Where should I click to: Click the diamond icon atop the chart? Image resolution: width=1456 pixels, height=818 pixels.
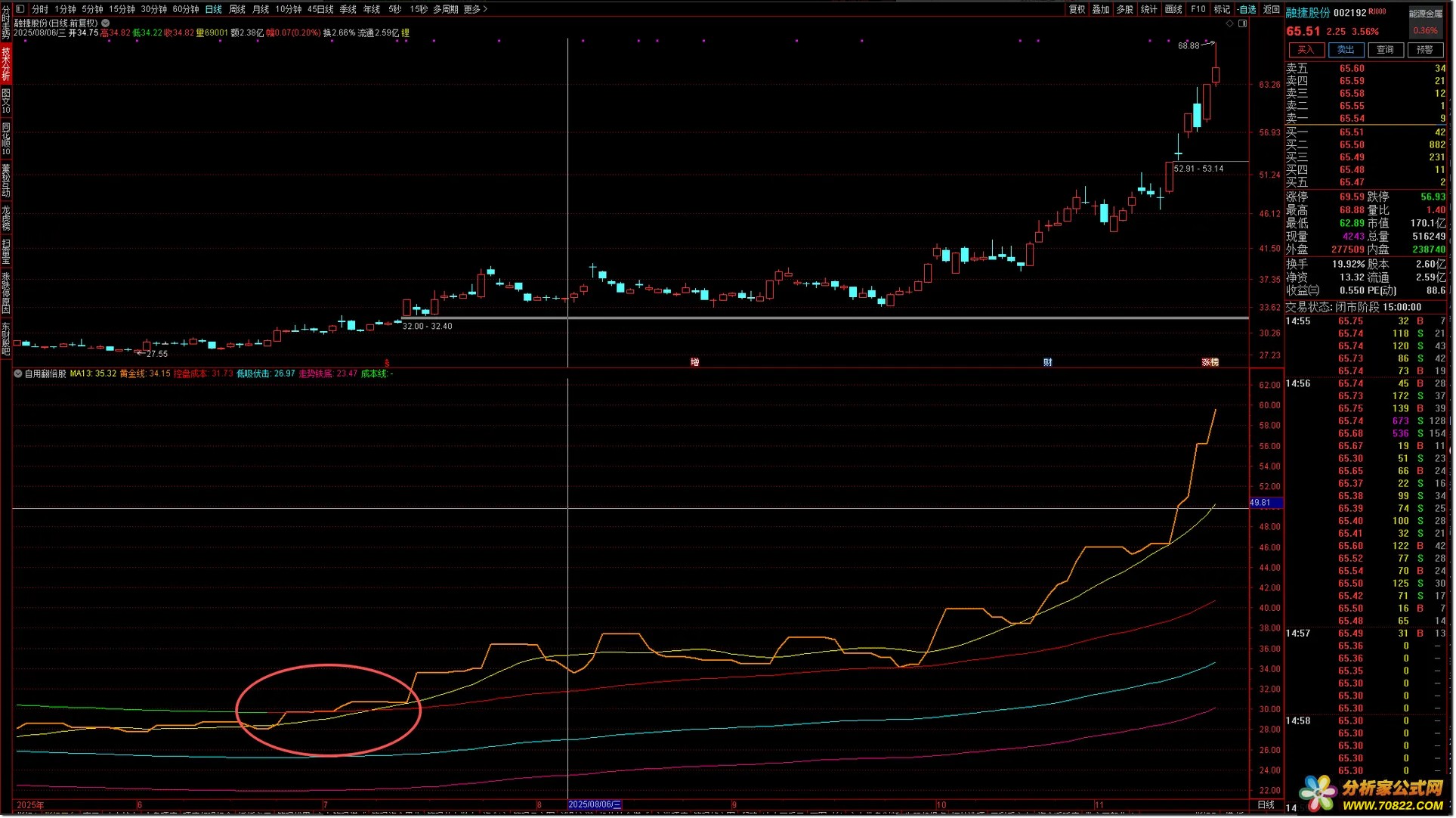pyautogui.click(x=1229, y=23)
